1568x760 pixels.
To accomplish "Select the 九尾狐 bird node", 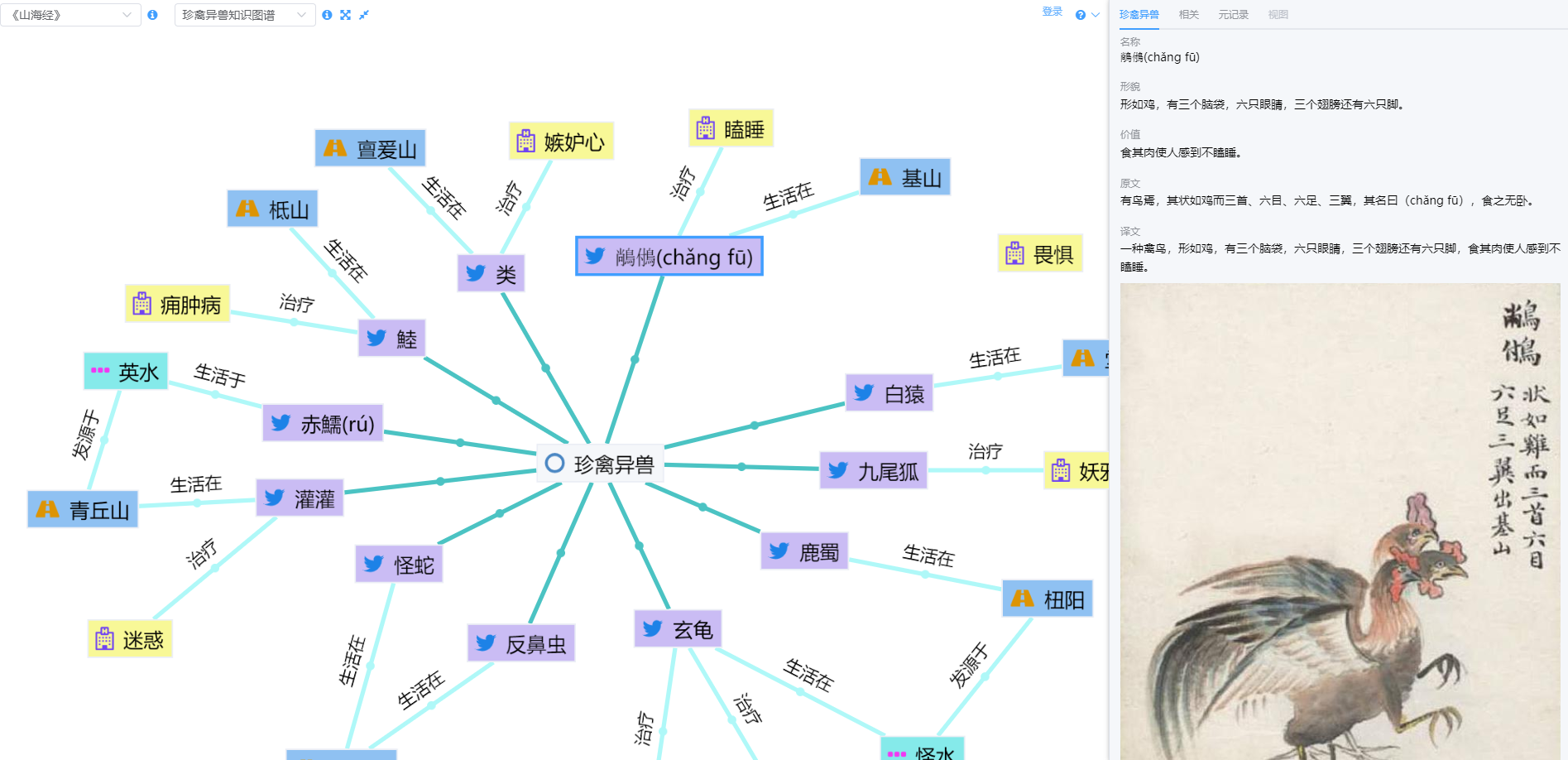I will [874, 471].
